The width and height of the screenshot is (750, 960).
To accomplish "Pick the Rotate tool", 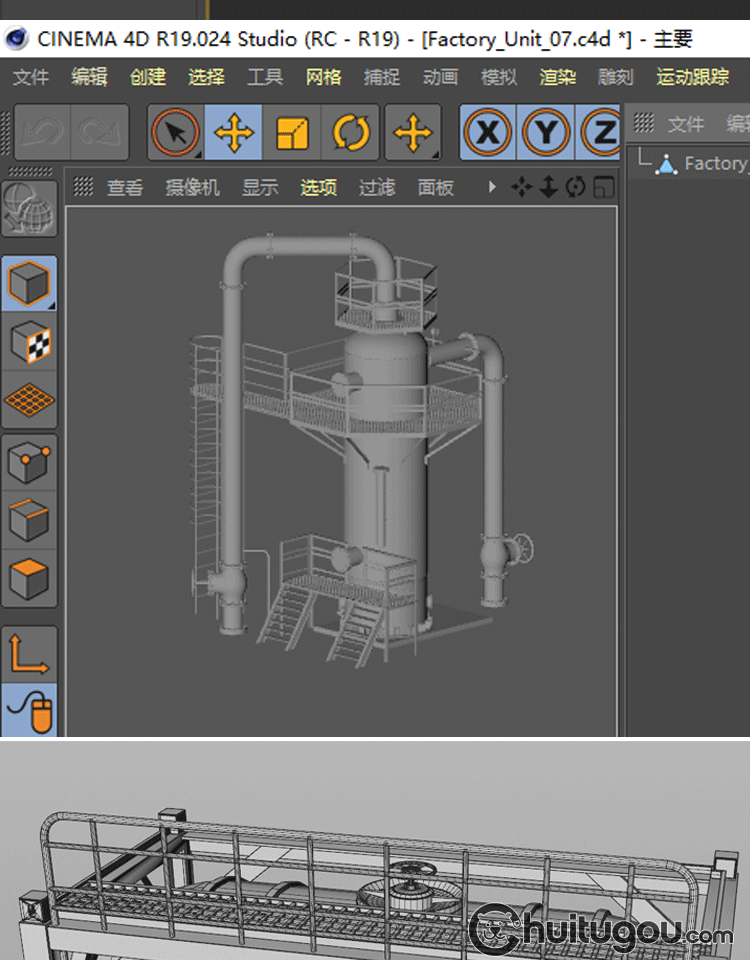I will click(x=350, y=133).
